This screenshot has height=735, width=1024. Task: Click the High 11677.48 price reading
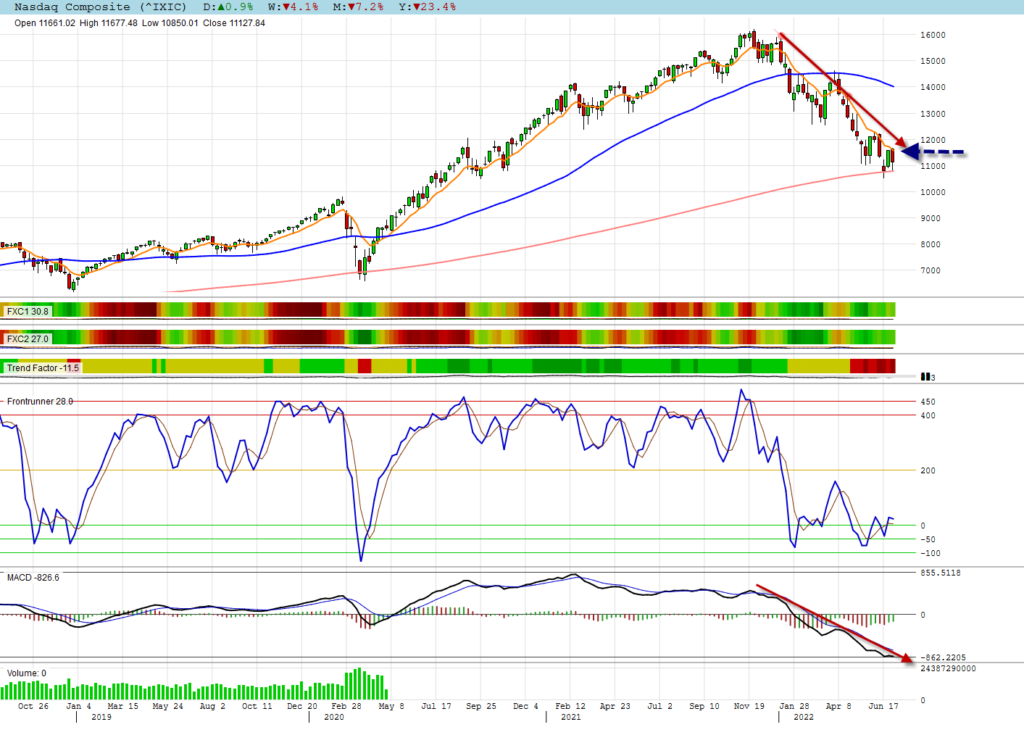coord(108,23)
